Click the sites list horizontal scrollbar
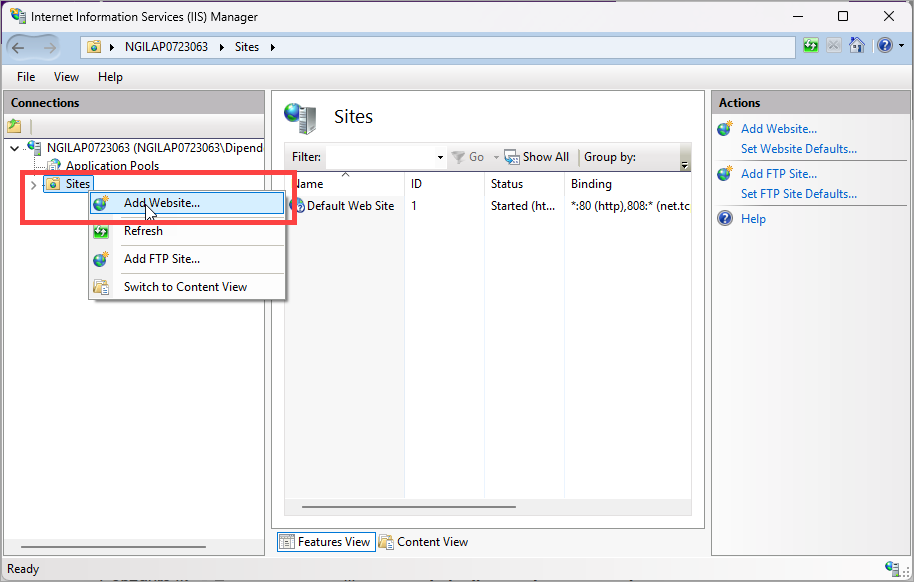The image size is (914, 582). [x=409, y=507]
